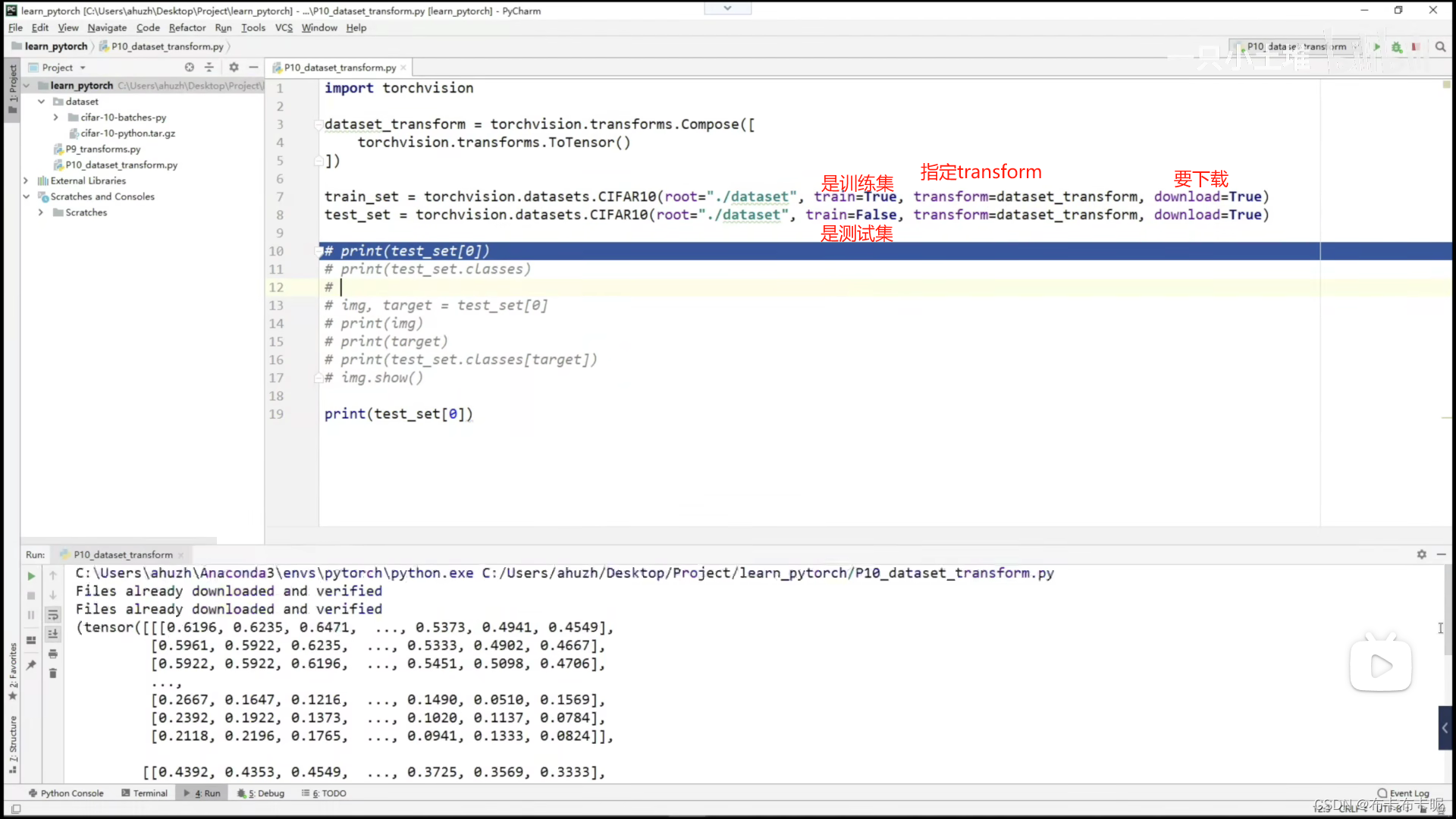Open the Python Console tool window
This screenshot has width=1456, height=819.
click(66, 793)
